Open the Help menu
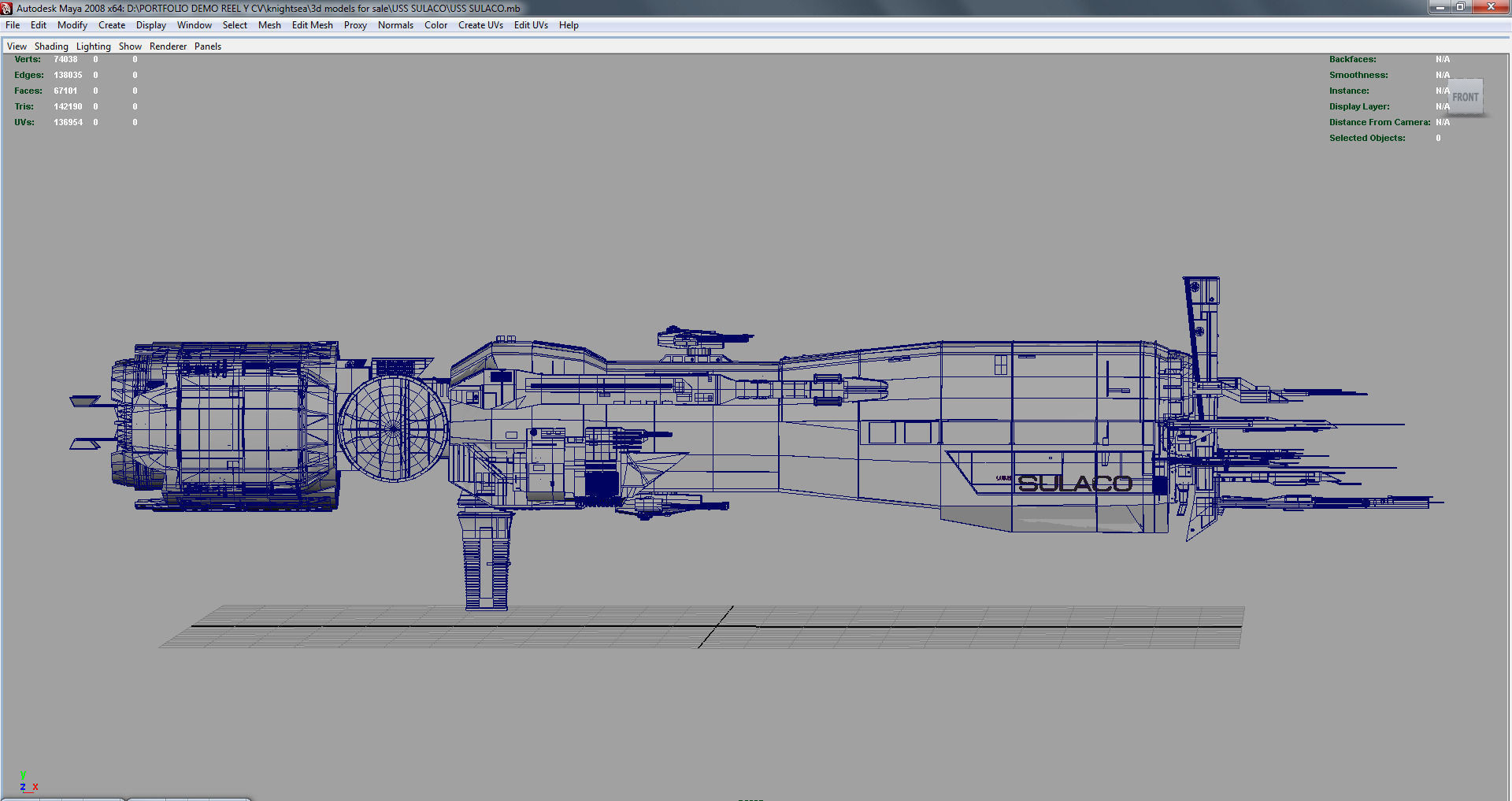The image size is (1512, 801). pos(569,25)
